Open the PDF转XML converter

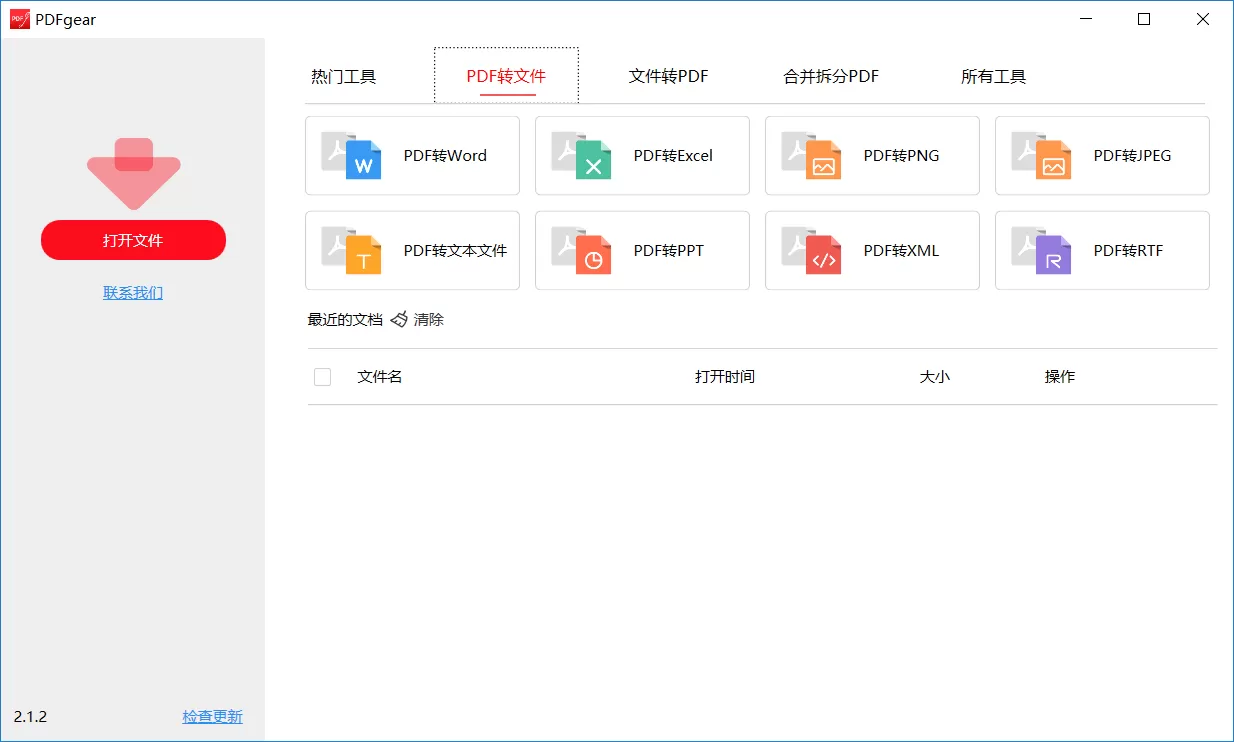point(871,250)
